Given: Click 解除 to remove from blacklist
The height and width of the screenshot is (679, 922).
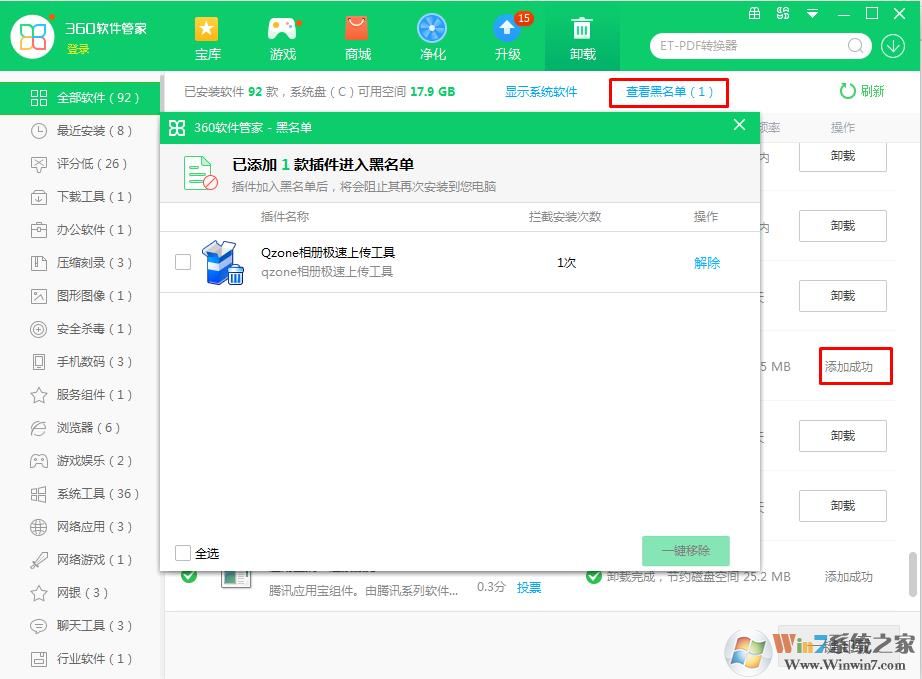Looking at the screenshot, I should [707, 263].
